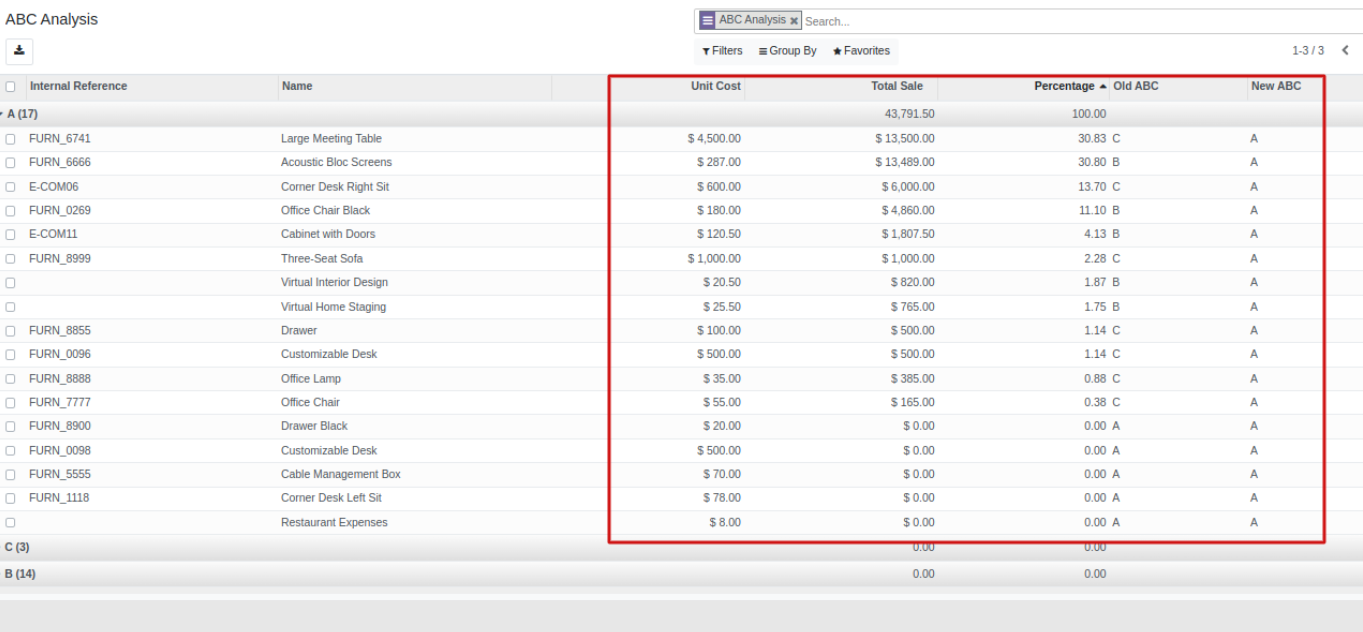This screenshot has width=1363, height=632.
Task: Click the Percentage sort arrow indicator
Action: [1103, 87]
